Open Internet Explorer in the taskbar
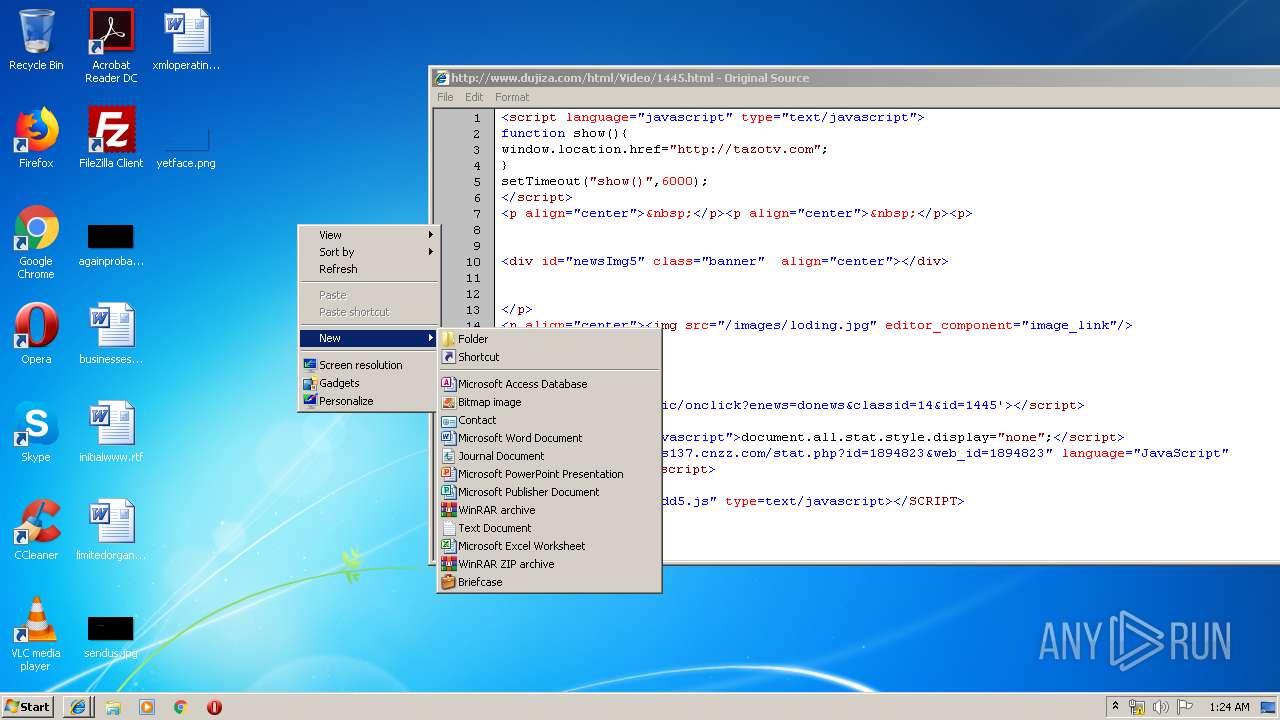The width and height of the screenshot is (1280, 720). (78, 707)
